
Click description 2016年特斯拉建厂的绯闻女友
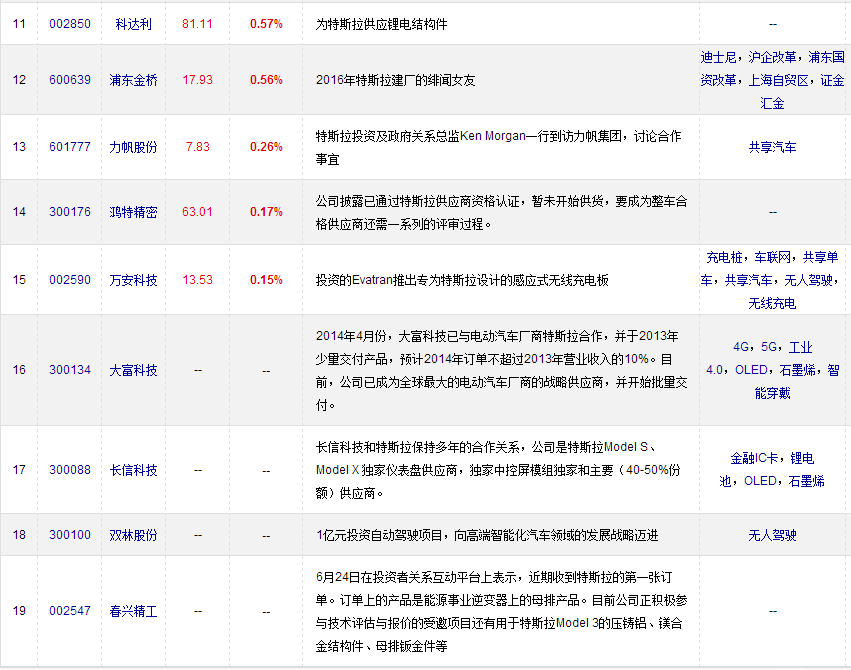[x=395, y=80]
